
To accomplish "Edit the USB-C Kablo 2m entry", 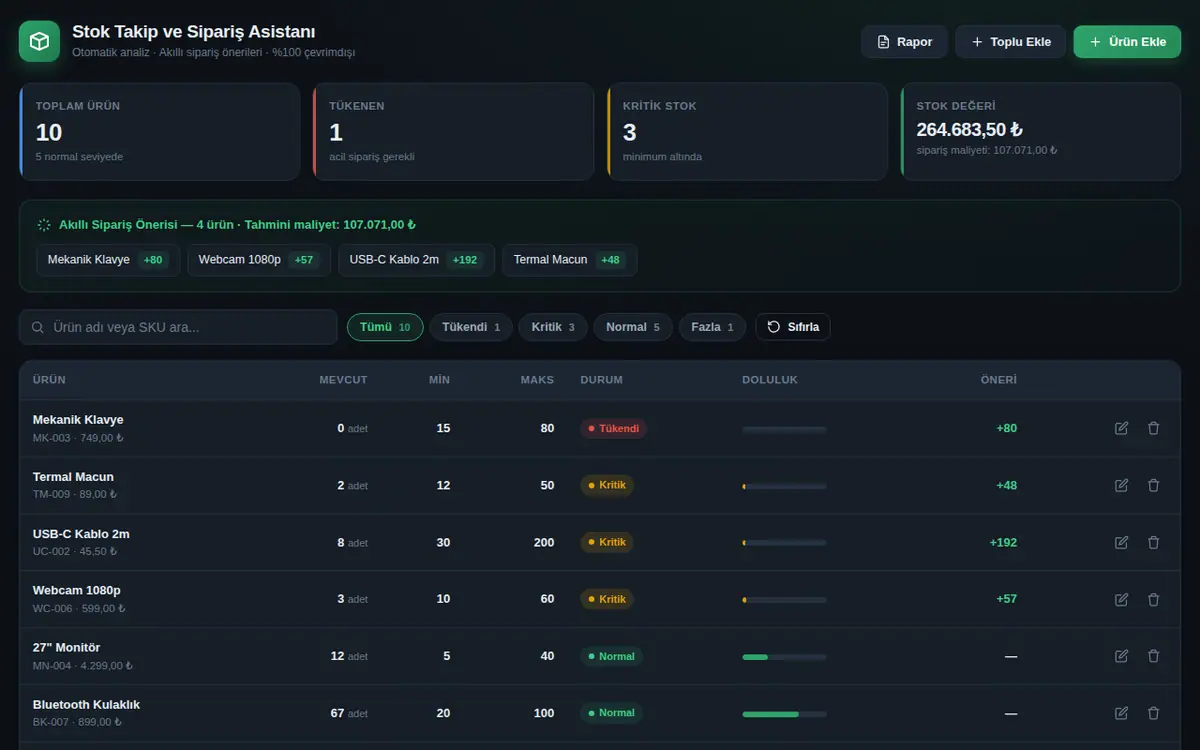I will pyautogui.click(x=1122, y=542).
